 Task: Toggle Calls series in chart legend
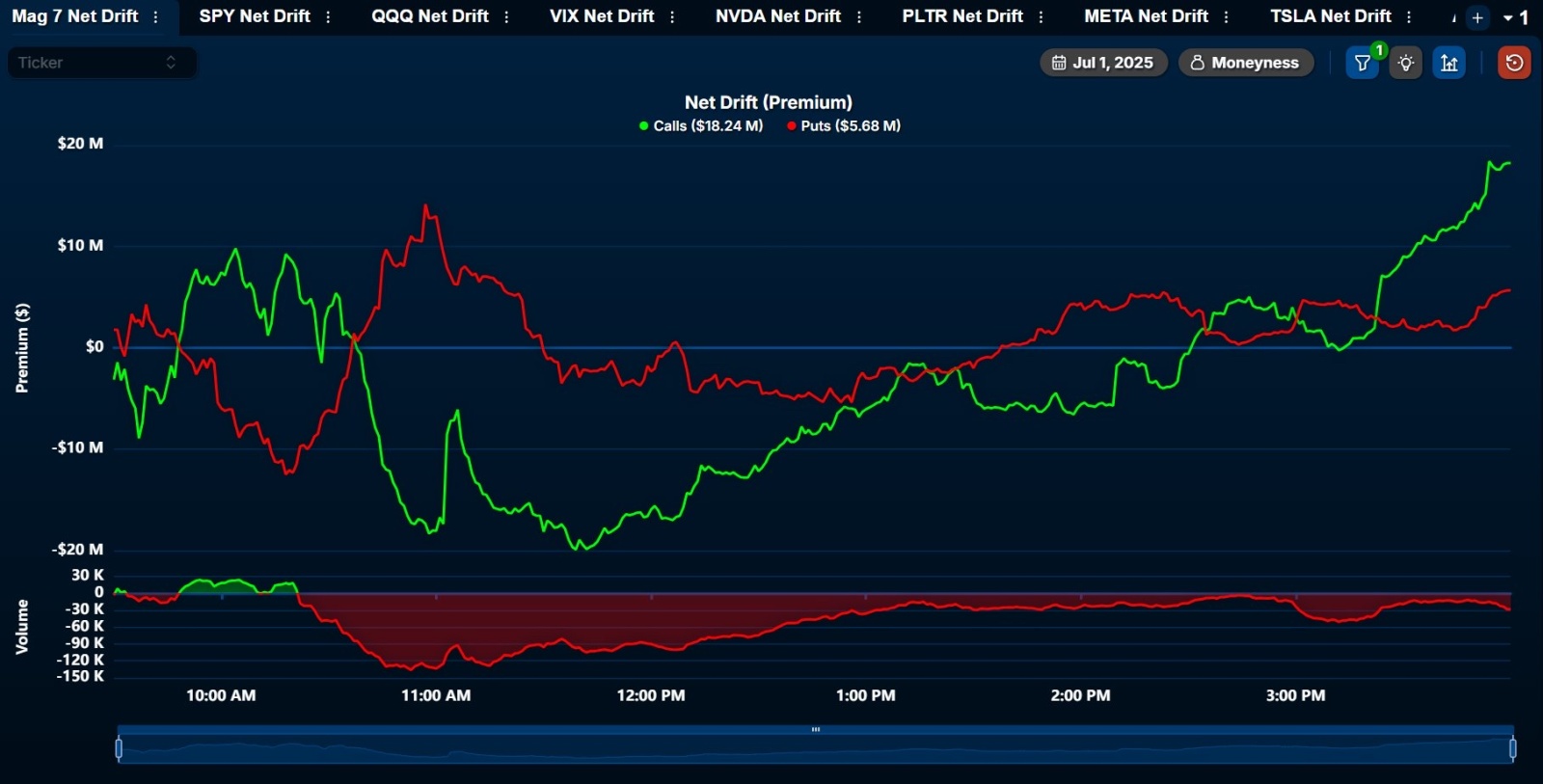pos(701,125)
